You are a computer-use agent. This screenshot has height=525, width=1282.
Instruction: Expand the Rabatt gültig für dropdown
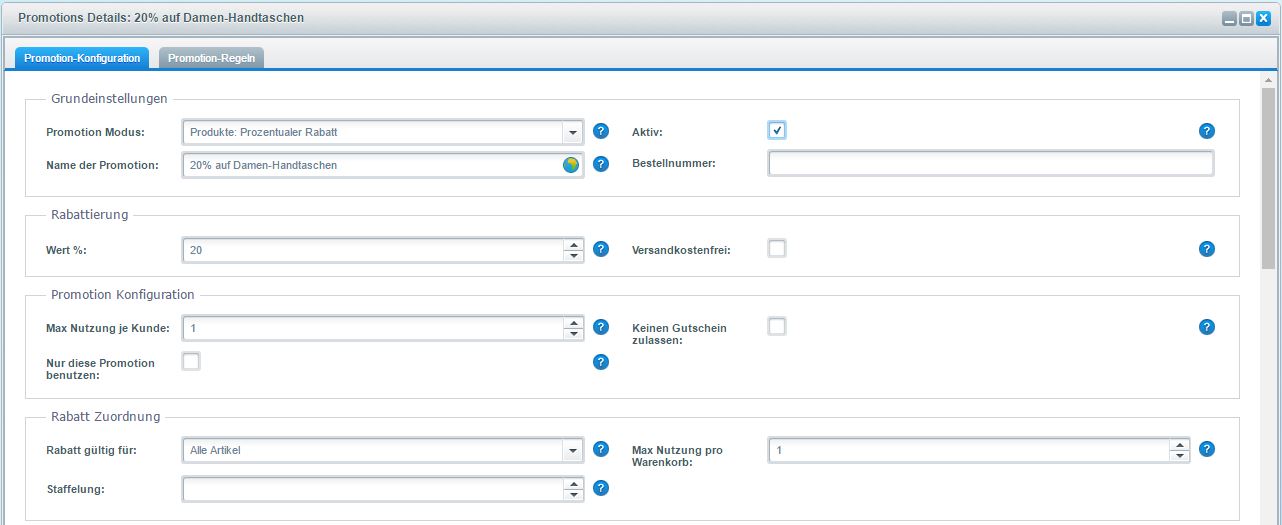click(573, 450)
